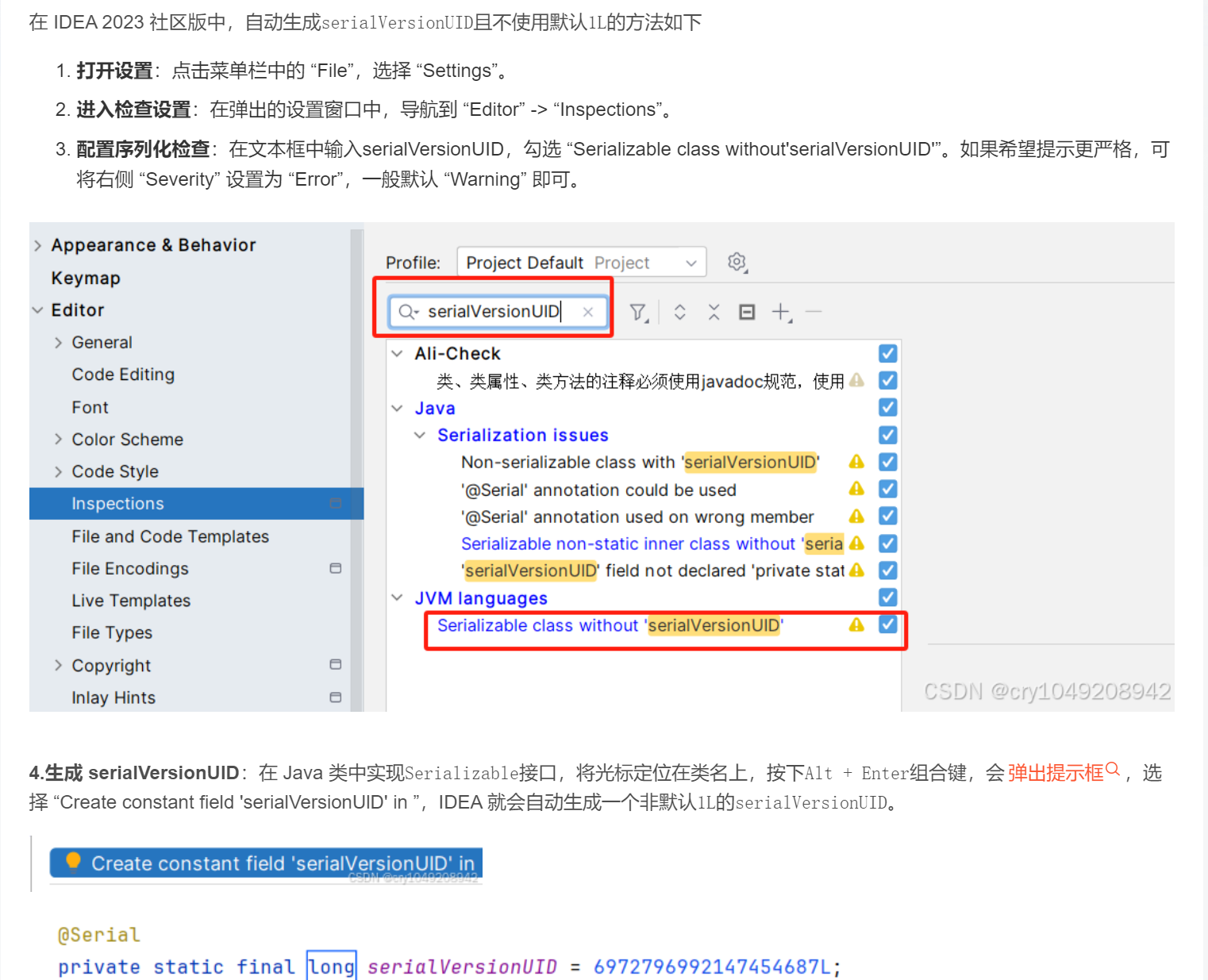Collapse the JVM languages group
The height and width of the screenshot is (980, 1208).
398,598
